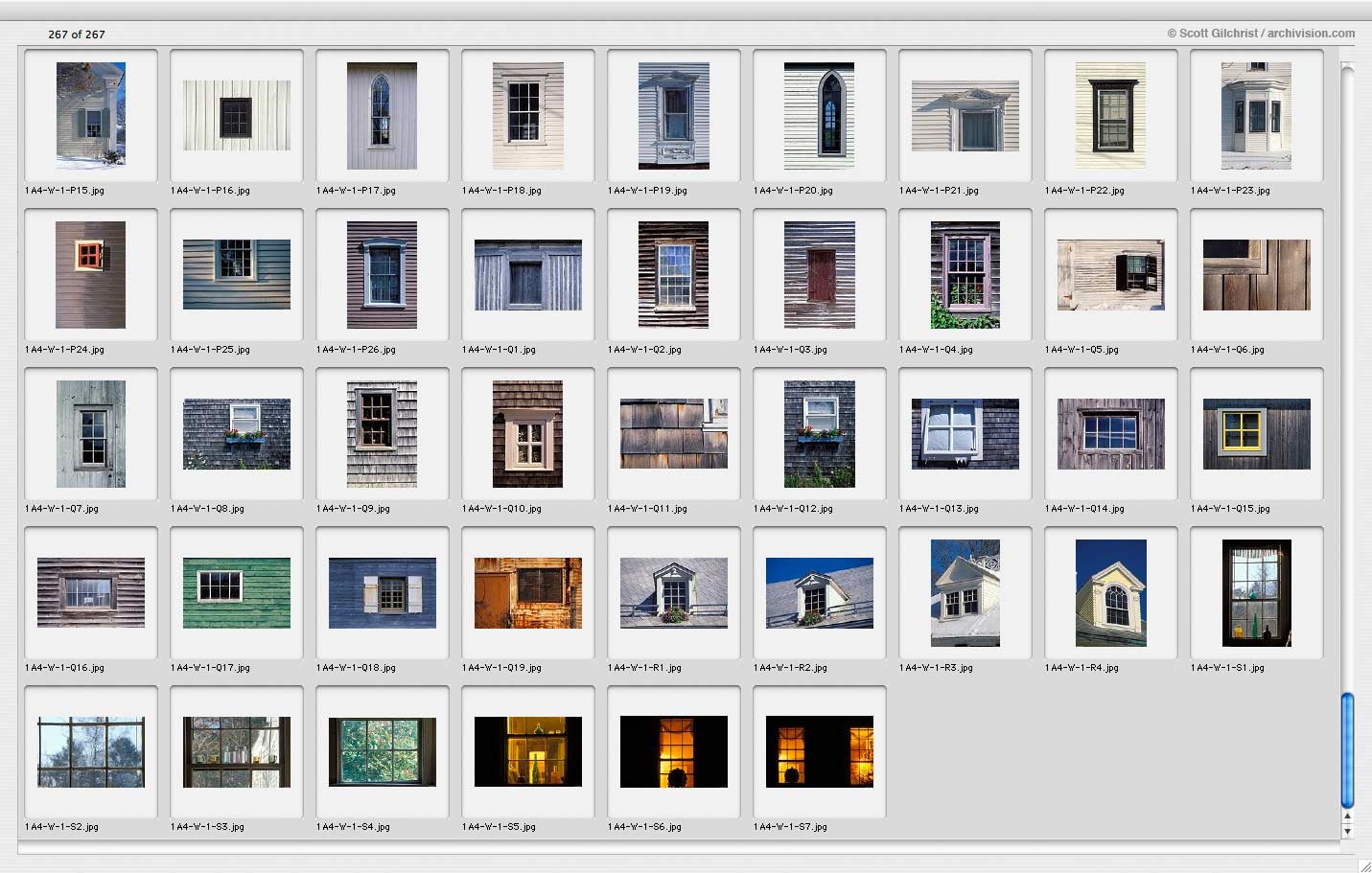Screen dimensions: 1372x873
Task: Open thumbnail 1A4-W-1-Q2.jpg
Action: (x=674, y=274)
